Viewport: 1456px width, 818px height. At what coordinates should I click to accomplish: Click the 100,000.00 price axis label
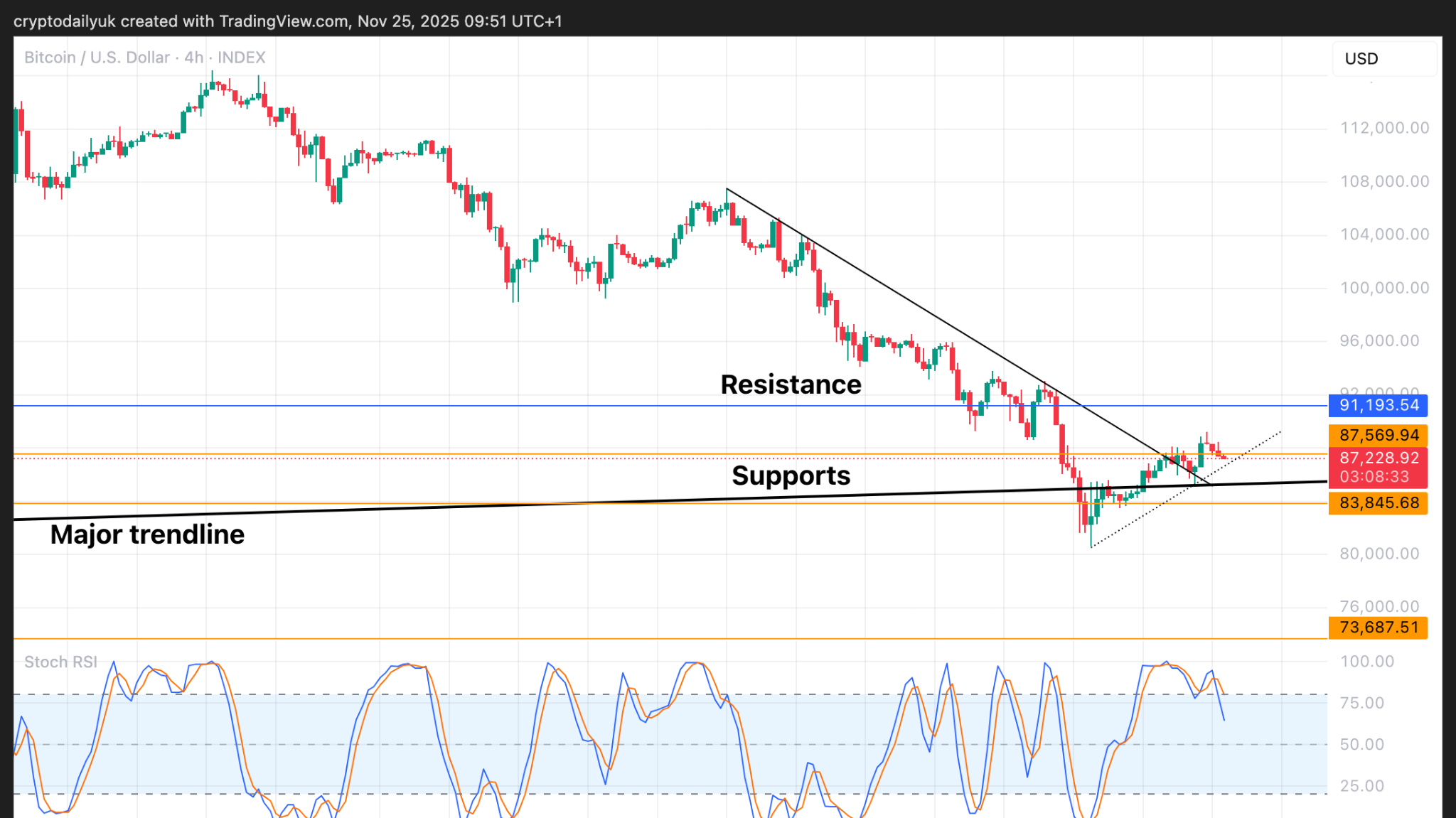(1383, 288)
